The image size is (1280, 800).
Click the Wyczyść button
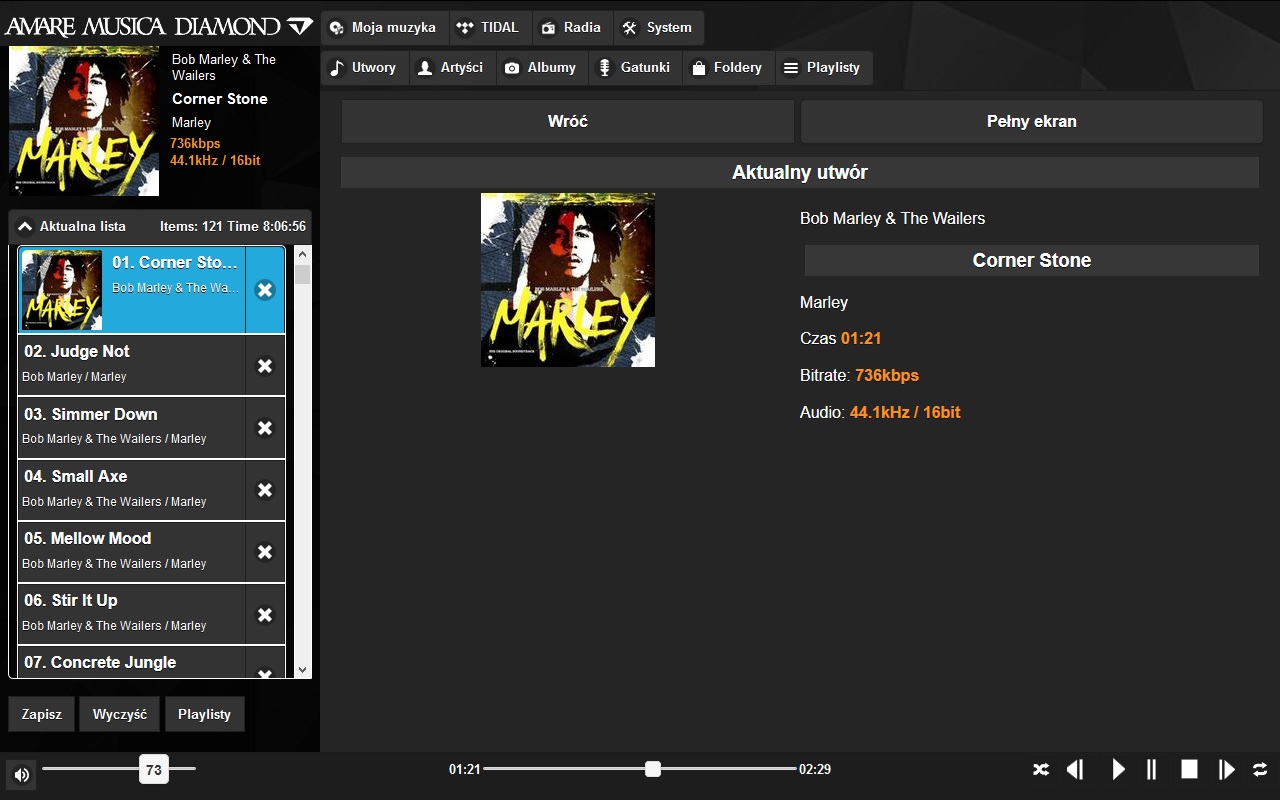click(120, 714)
